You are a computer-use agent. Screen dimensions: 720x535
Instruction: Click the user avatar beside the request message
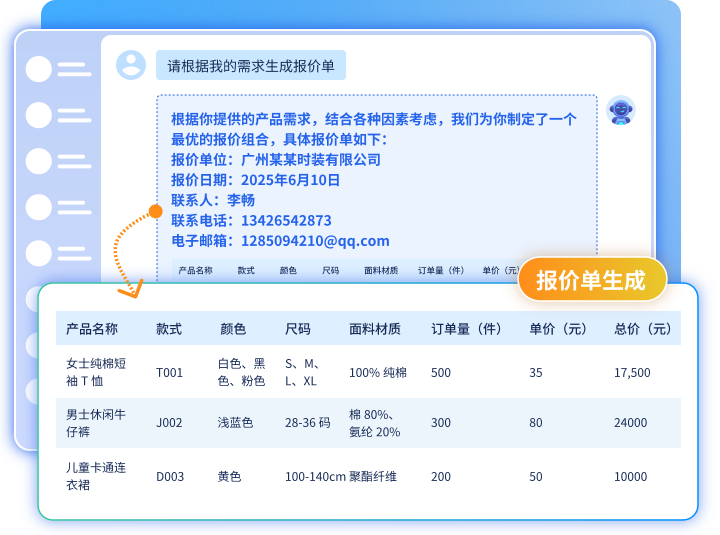[x=131, y=66]
